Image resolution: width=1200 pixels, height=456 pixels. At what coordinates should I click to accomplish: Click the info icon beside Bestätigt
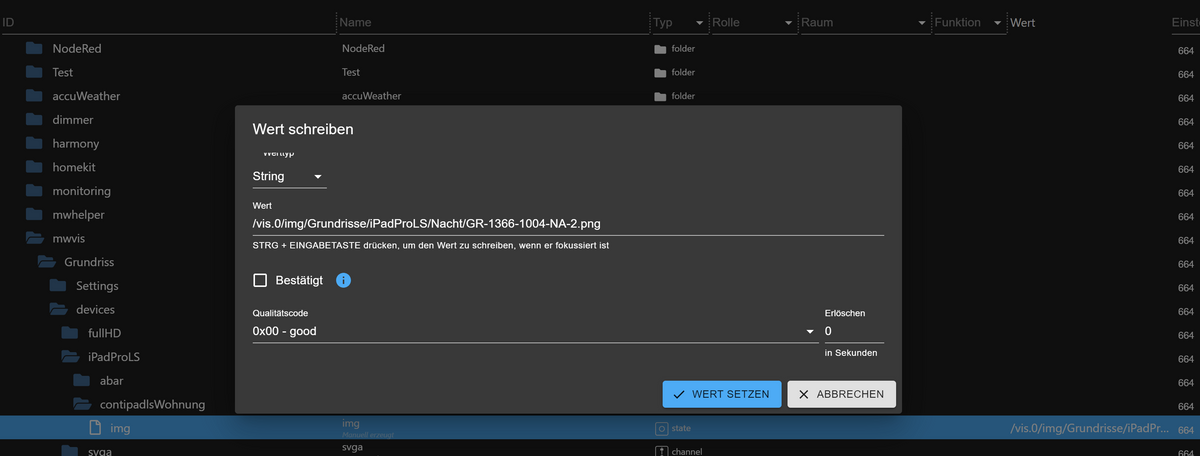(x=343, y=281)
